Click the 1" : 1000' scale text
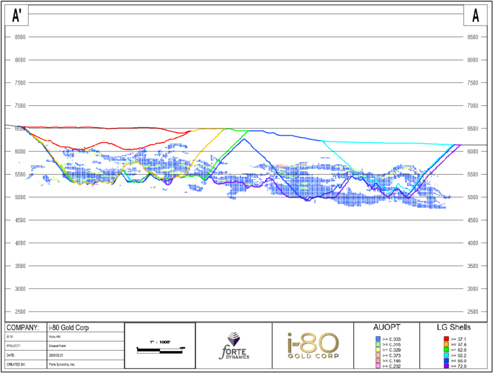 [160, 342]
